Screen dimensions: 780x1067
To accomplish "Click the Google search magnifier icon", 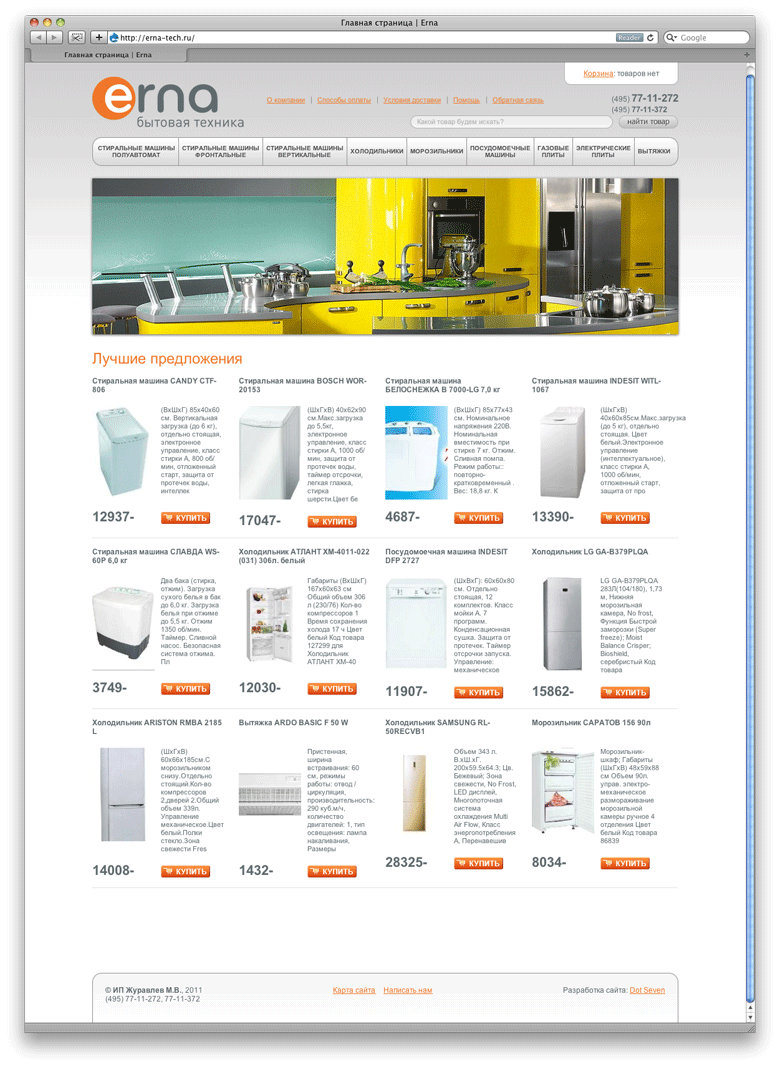I will click(671, 37).
